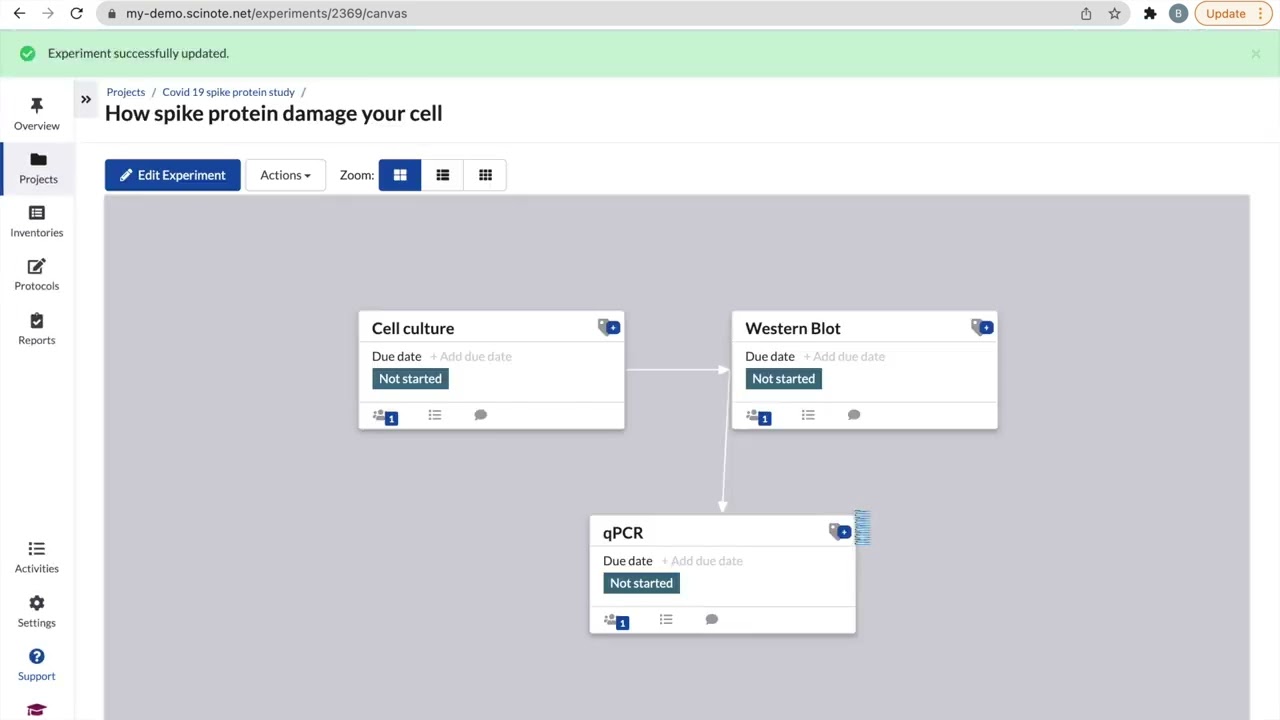Open Support help icon in sidebar

click(x=37, y=657)
